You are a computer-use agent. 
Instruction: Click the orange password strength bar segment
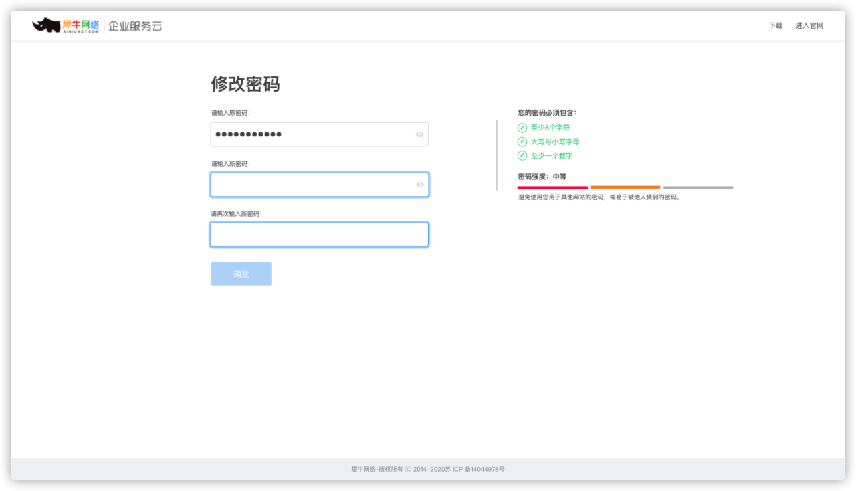625,187
